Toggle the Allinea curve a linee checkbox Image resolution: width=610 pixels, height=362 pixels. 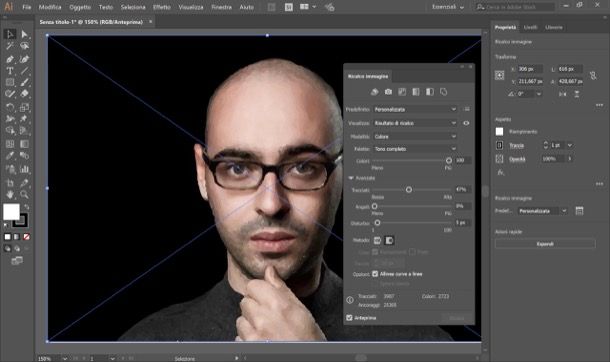[375, 274]
